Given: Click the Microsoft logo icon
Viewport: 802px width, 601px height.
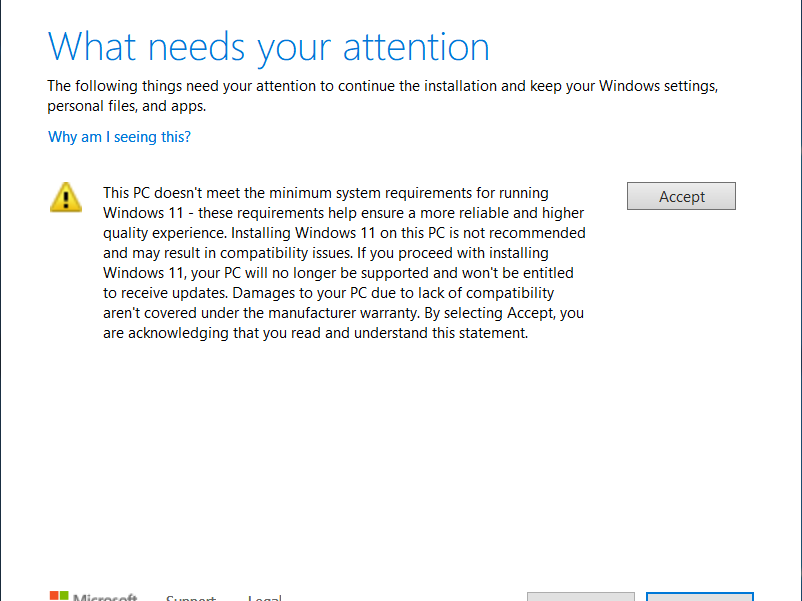Looking at the screenshot, I should coord(59,596).
